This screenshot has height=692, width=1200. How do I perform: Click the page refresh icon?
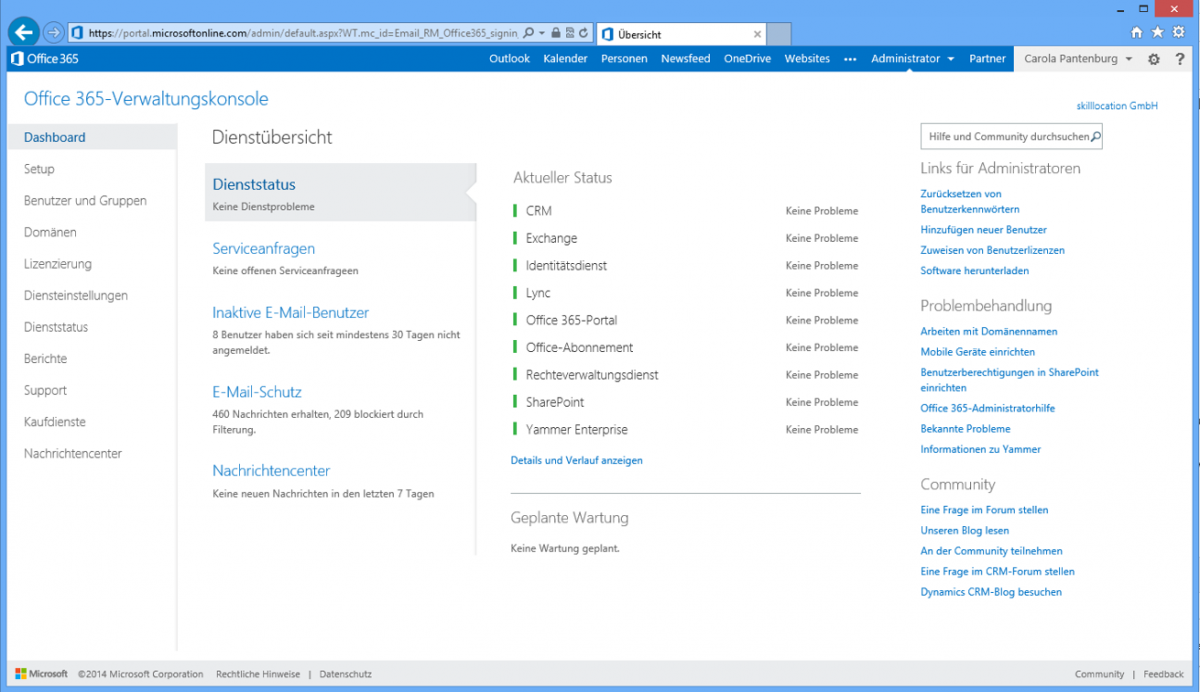coord(583,33)
